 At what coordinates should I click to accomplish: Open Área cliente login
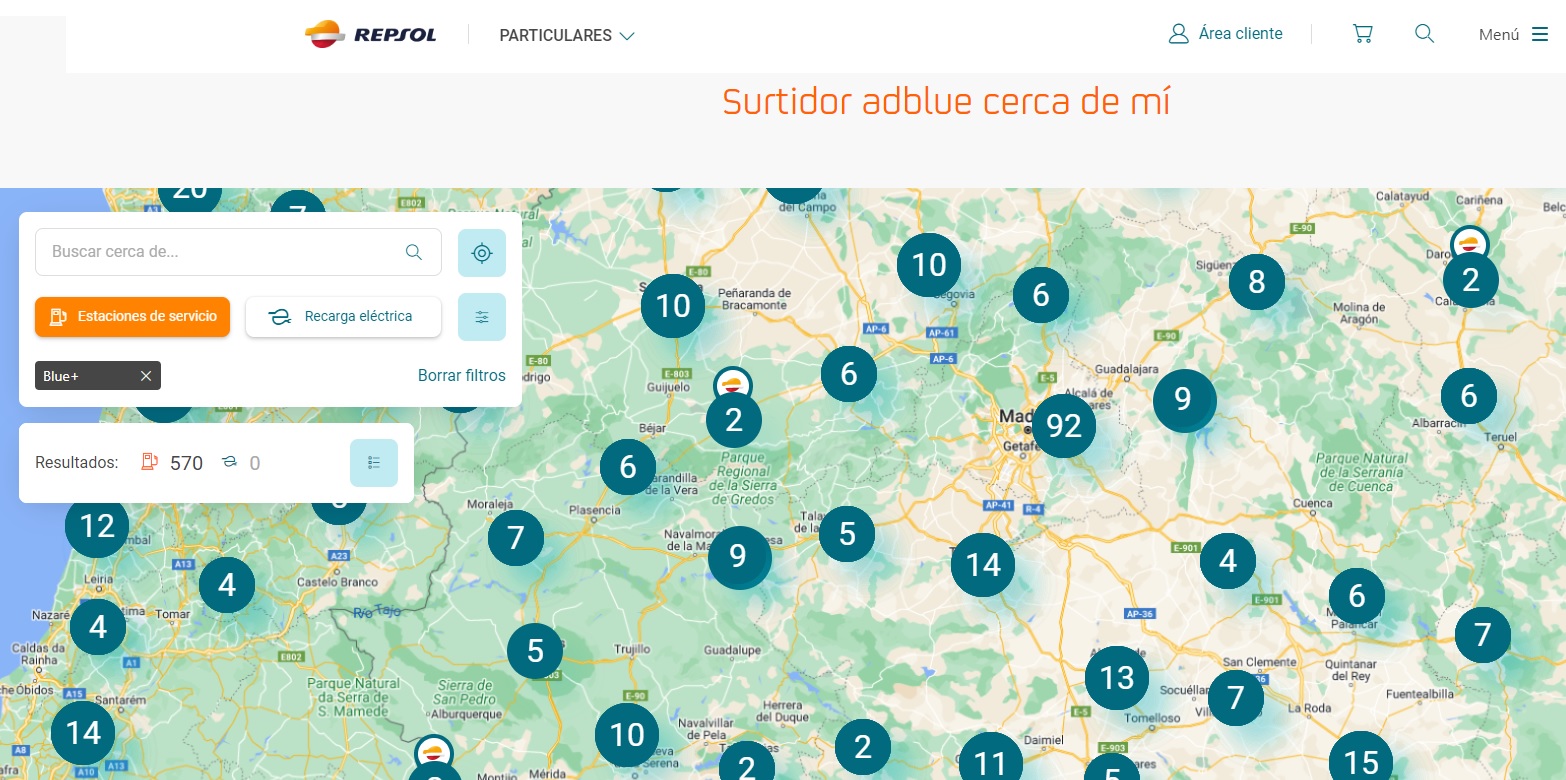click(x=1225, y=34)
